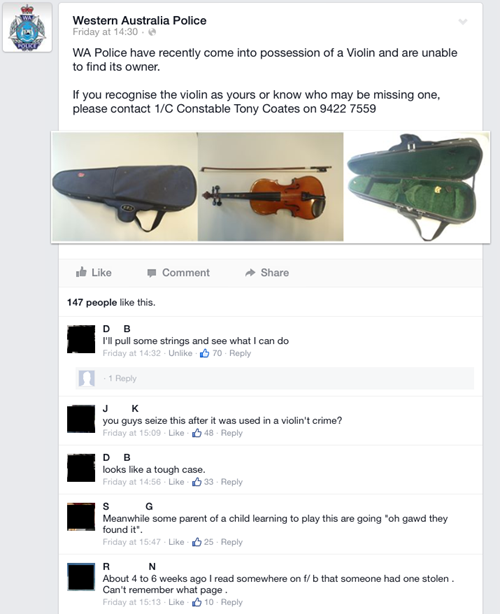
Task: Click thumbs-up count 70 on first comment
Action: [211, 353]
